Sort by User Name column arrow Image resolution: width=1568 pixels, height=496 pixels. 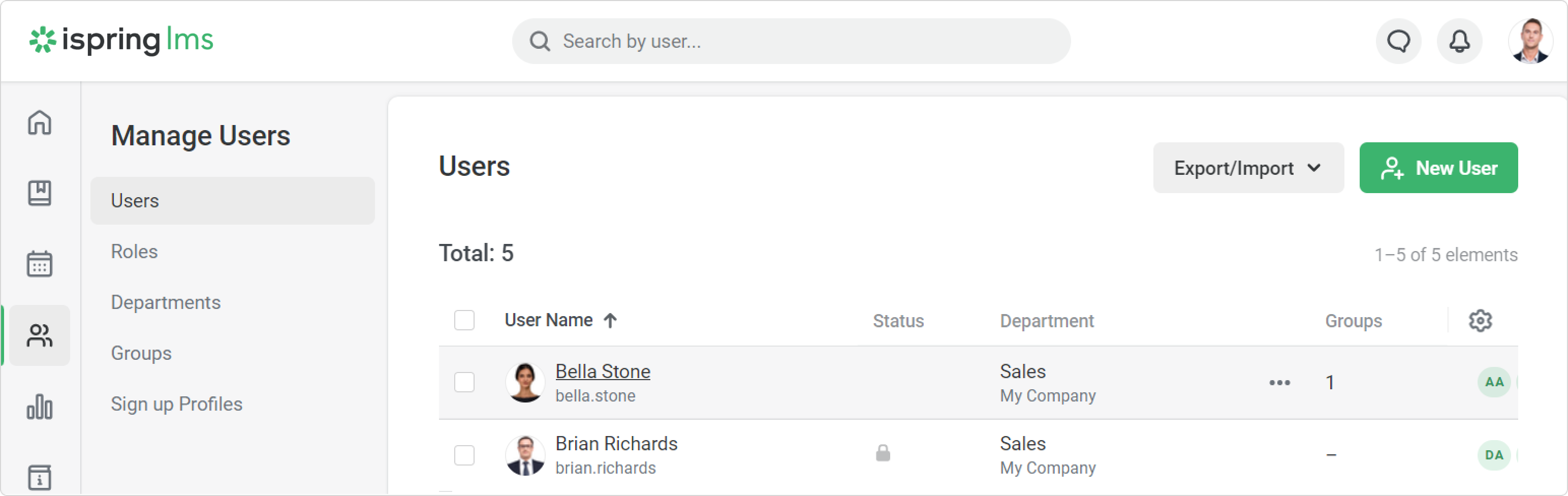(610, 320)
